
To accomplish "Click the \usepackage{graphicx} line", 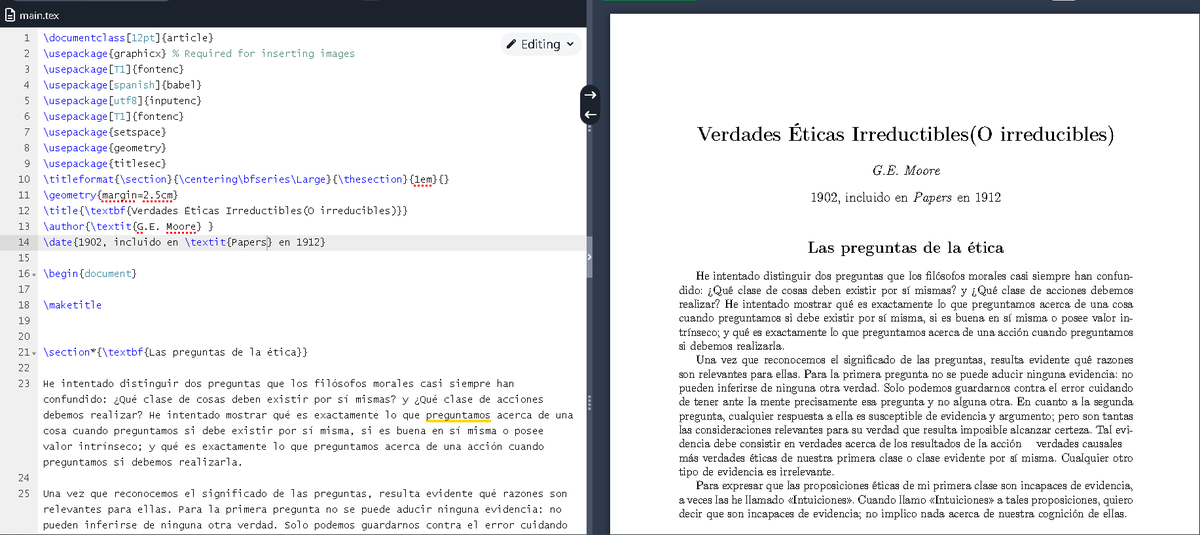I will click(199, 53).
